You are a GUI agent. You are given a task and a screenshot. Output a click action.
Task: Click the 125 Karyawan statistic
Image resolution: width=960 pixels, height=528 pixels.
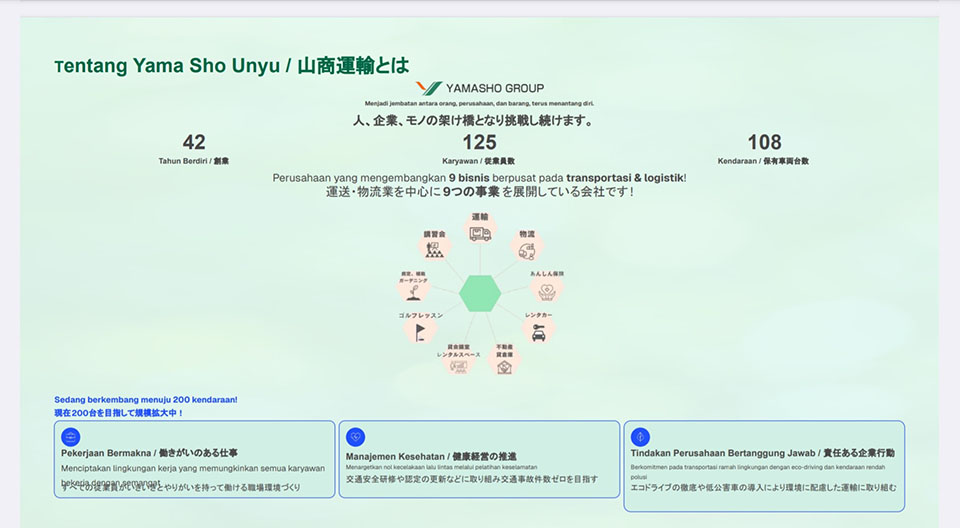click(479, 148)
